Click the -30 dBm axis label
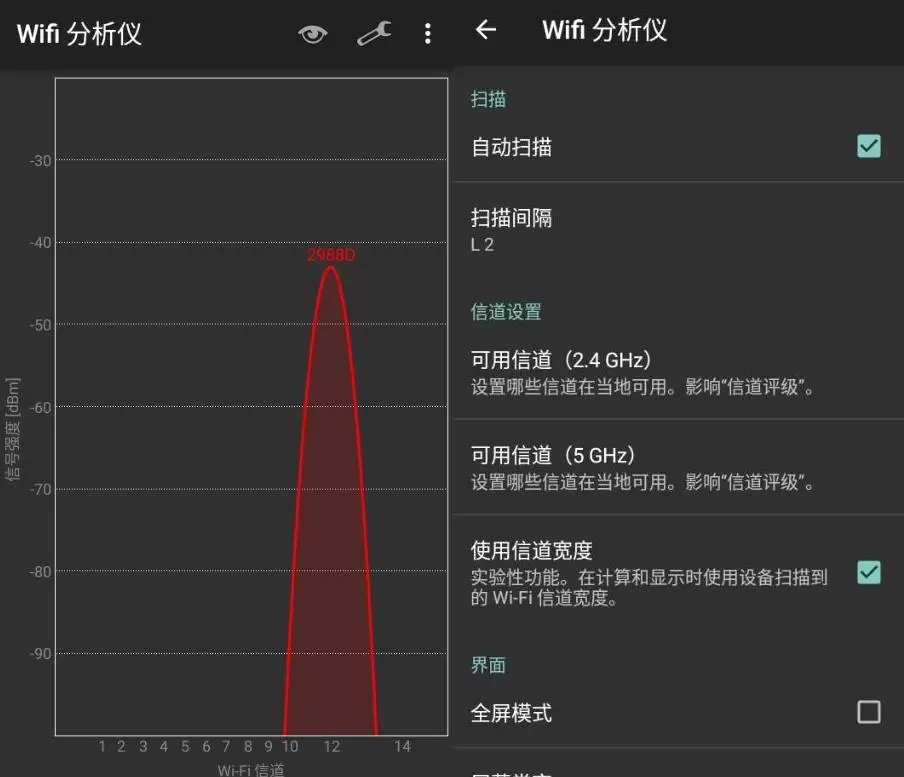 [x=40, y=161]
